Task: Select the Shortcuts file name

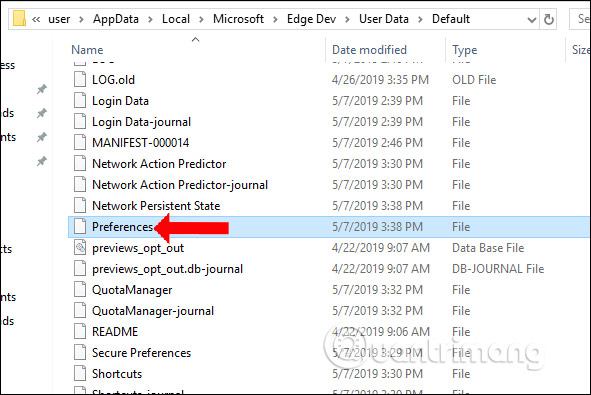Action: point(117,374)
